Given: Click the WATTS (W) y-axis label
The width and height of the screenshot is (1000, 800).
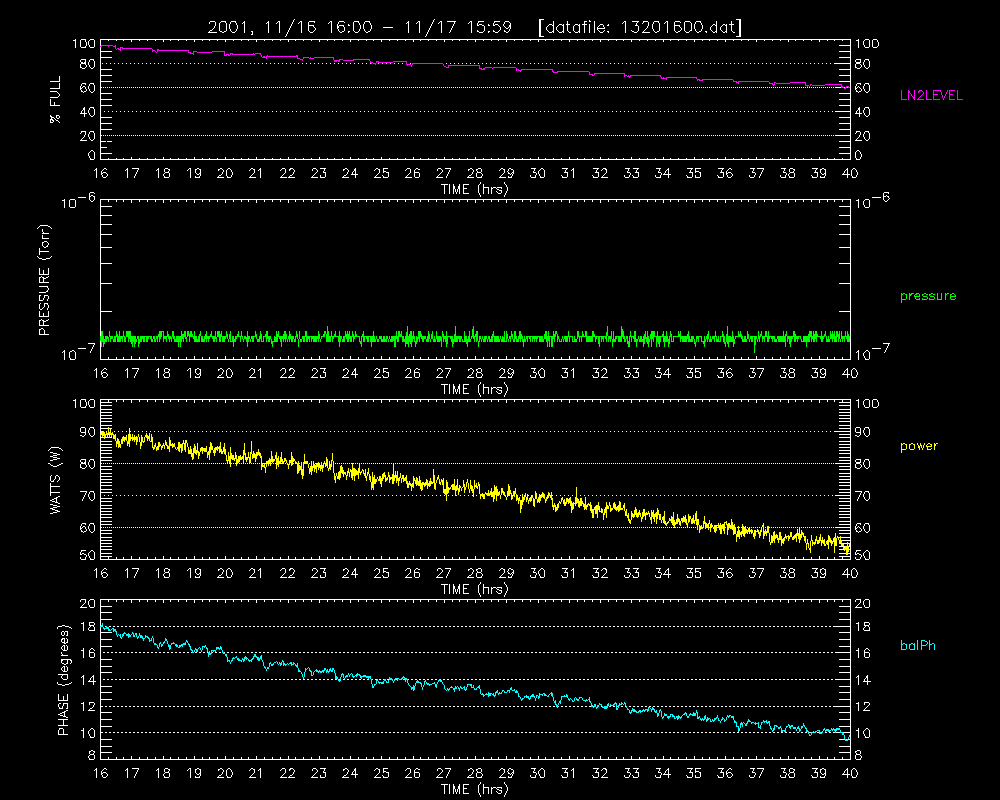Looking at the screenshot, I should [x=55, y=480].
